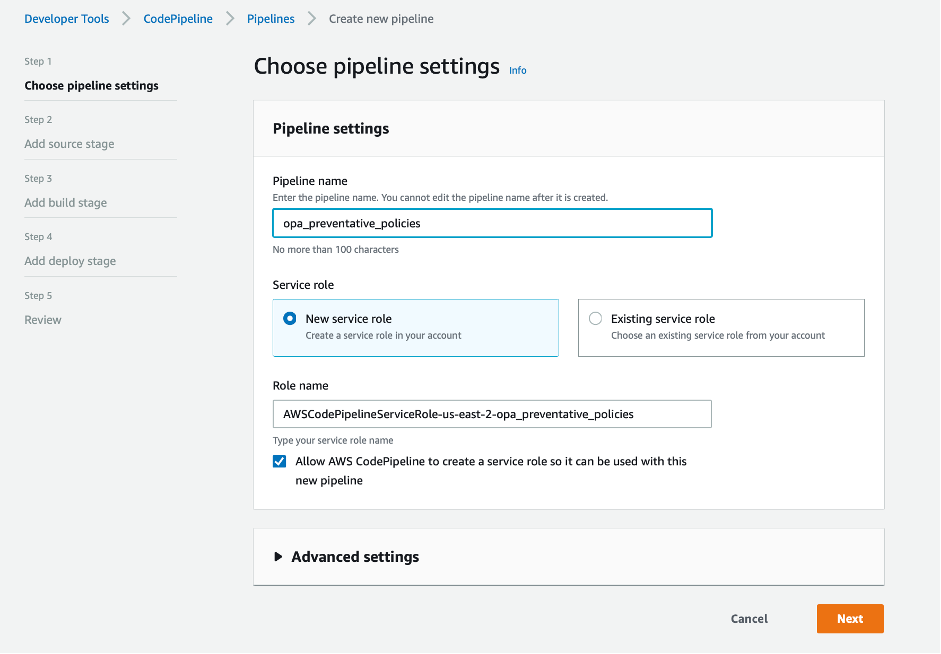
Task: Choose Existing service role instead
Action: tap(596, 318)
